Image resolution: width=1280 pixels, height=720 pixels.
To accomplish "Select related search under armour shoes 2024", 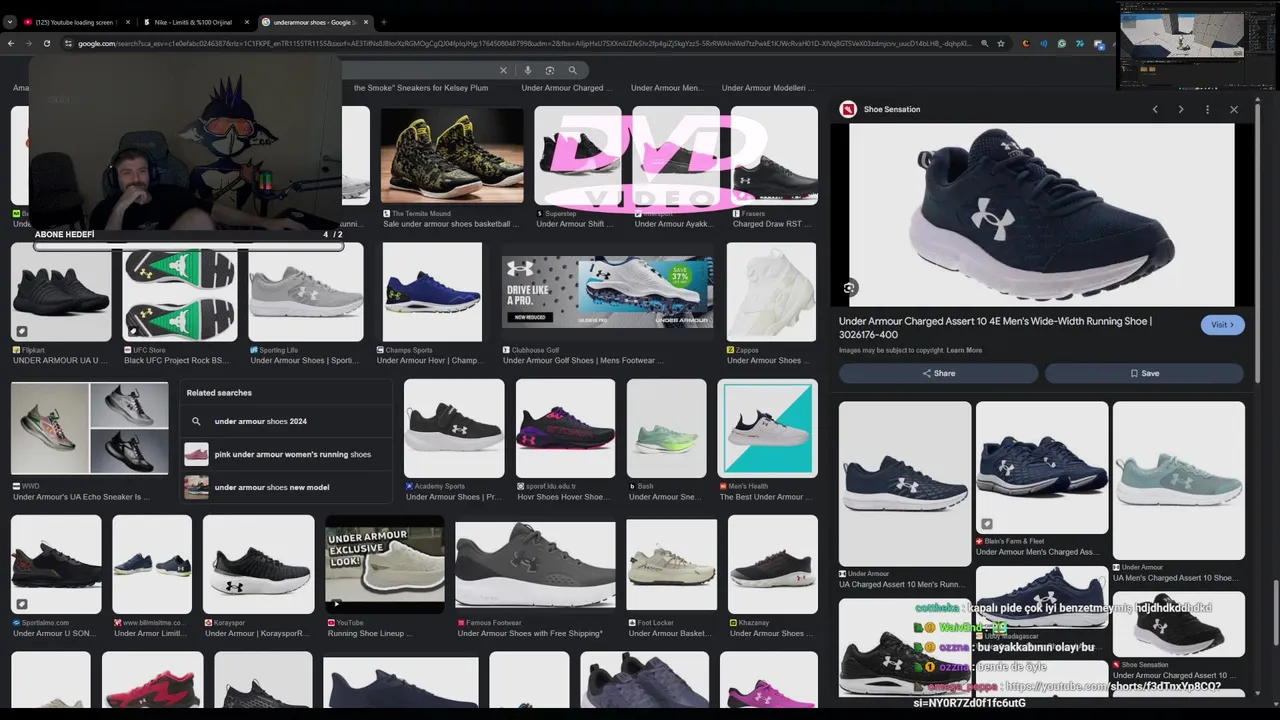I will click(286, 421).
